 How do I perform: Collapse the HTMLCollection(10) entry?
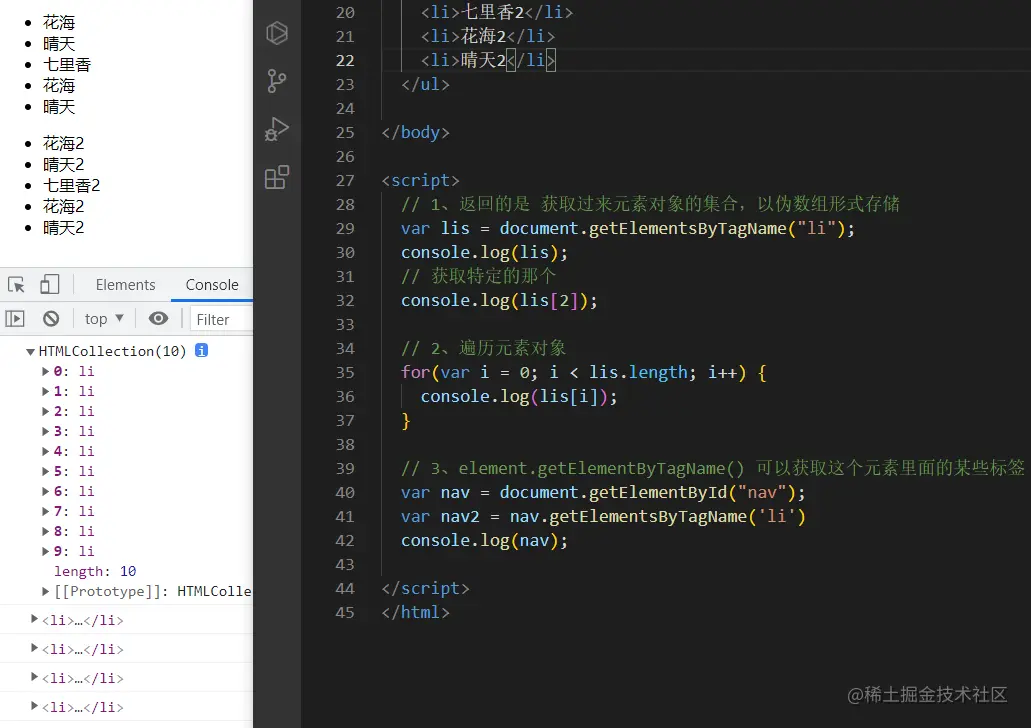pyautogui.click(x=30, y=352)
